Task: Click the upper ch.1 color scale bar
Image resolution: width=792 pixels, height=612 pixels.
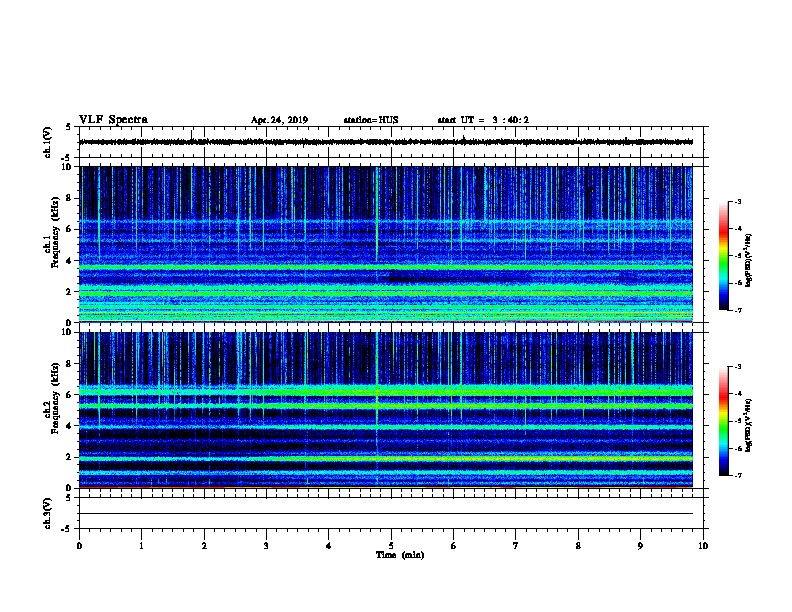Action: click(x=723, y=256)
